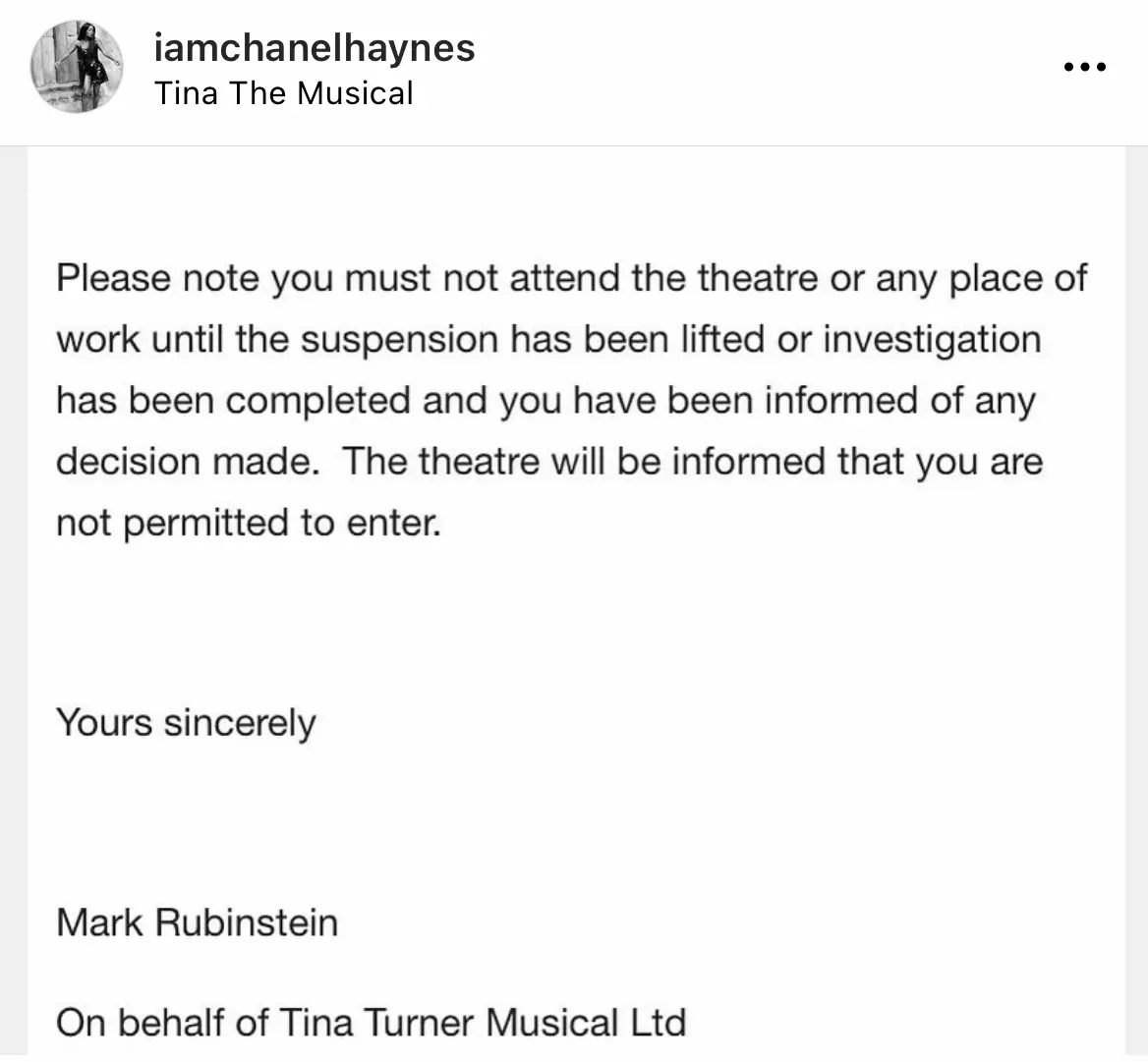The width and height of the screenshot is (1148, 1062).
Task: Click the line beginning 'has been completed and'
Action: coord(546,401)
